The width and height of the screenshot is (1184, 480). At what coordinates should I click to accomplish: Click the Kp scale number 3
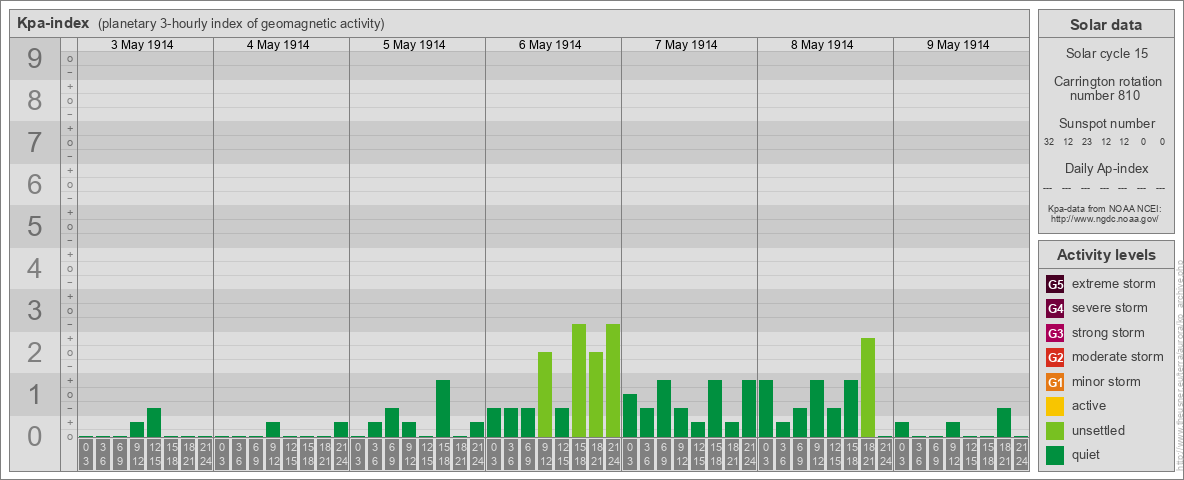(35, 310)
